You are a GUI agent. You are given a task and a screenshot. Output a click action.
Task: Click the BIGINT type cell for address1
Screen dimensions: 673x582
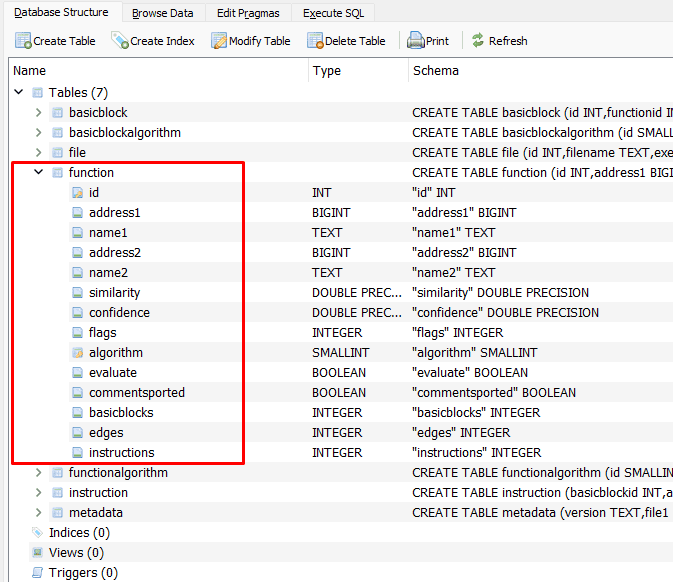click(331, 212)
